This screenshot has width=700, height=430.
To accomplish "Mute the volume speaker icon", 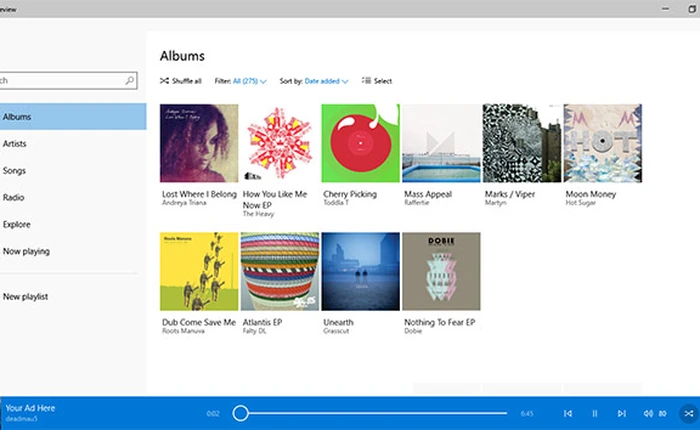I will click(x=648, y=413).
